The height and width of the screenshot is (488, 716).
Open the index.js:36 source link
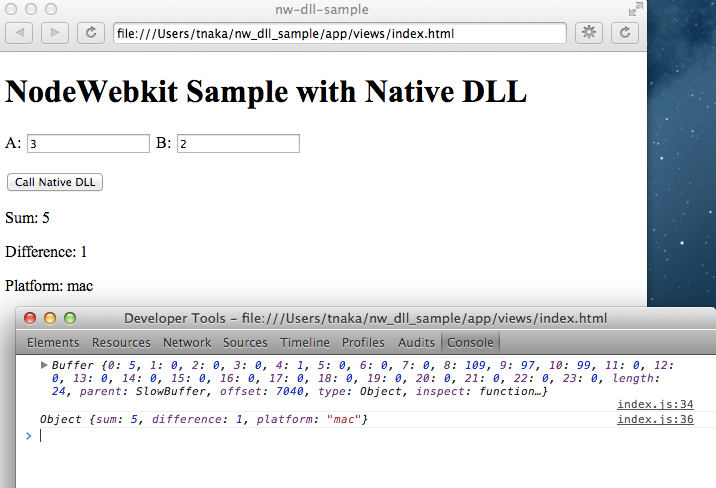(655, 419)
